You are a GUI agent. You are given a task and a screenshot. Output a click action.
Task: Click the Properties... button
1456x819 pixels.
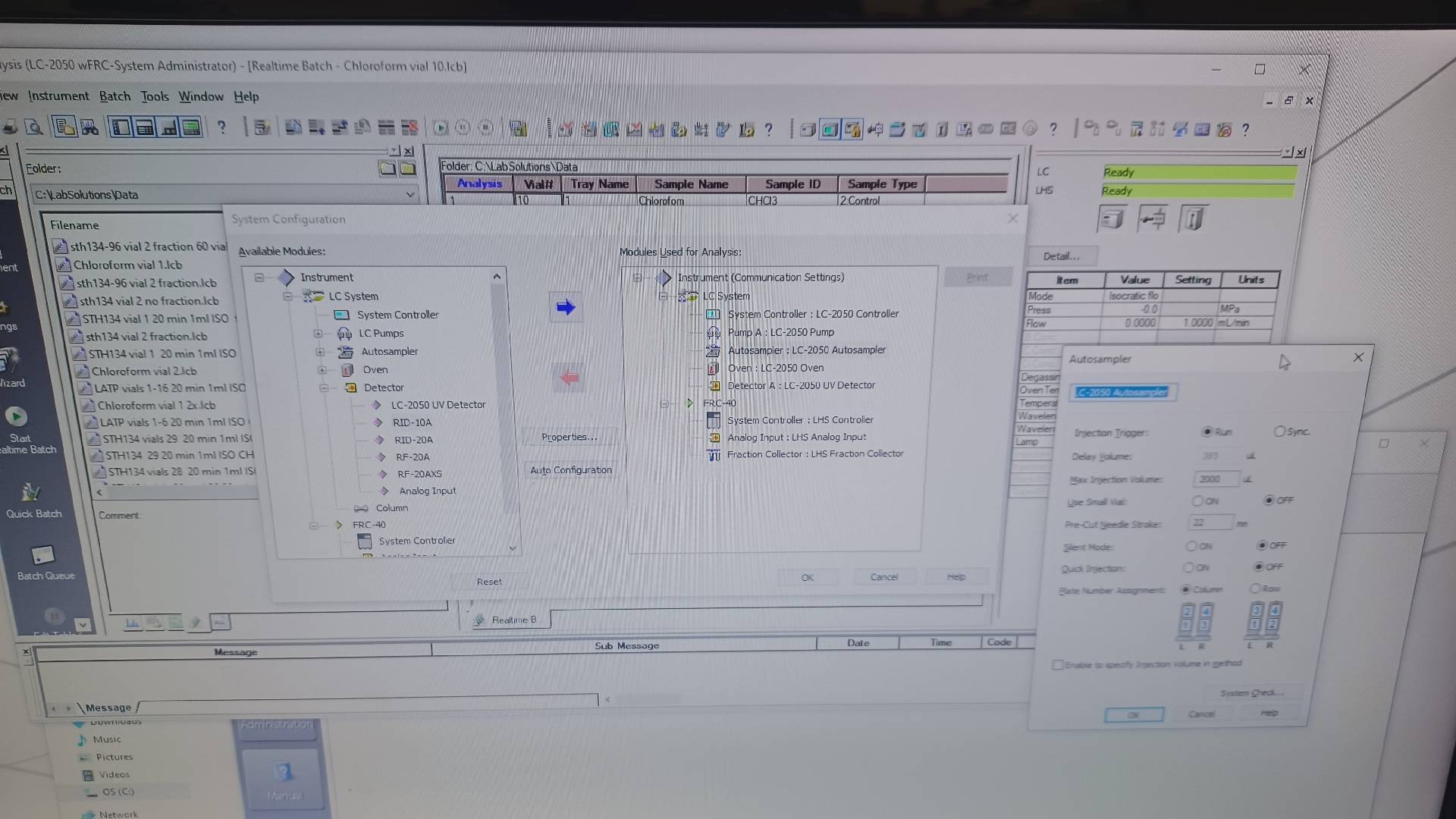point(569,437)
